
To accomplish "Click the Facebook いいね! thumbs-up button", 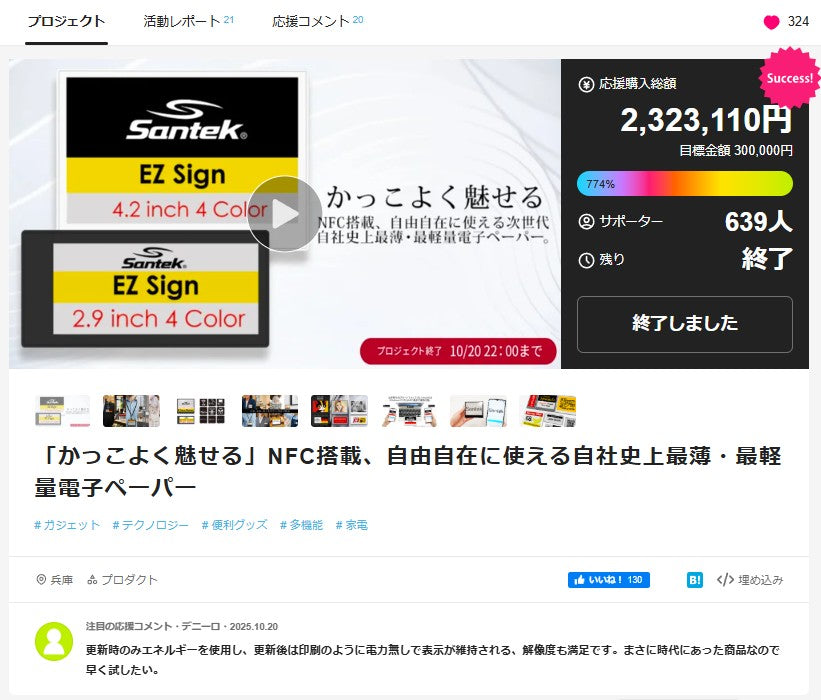I will (608, 580).
